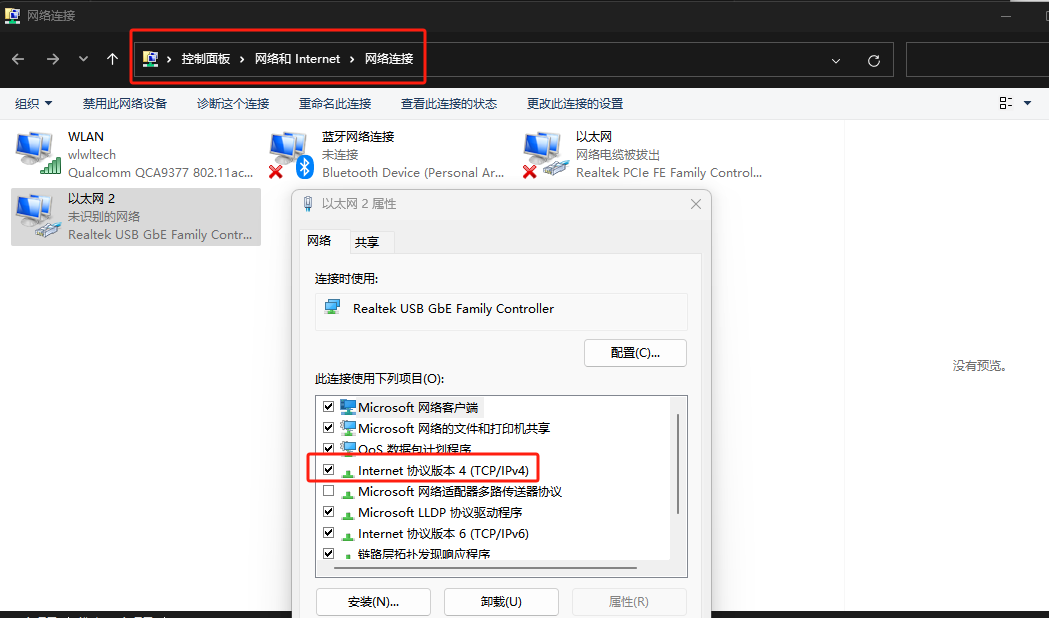1049x618 pixels.
Task: Click Realtek USB GbE adapter icon in dialog
Action: tap(332, 308)
